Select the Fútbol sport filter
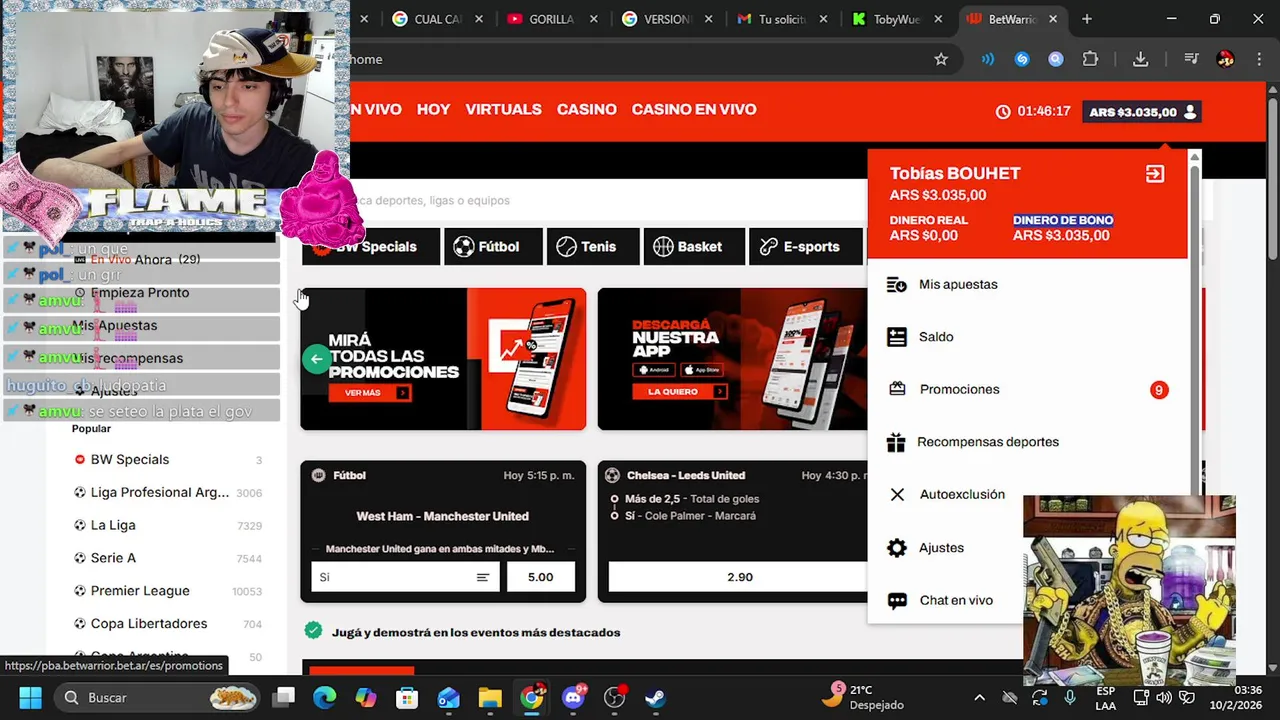The image size is (1280, 720). (x=494, y=247)
